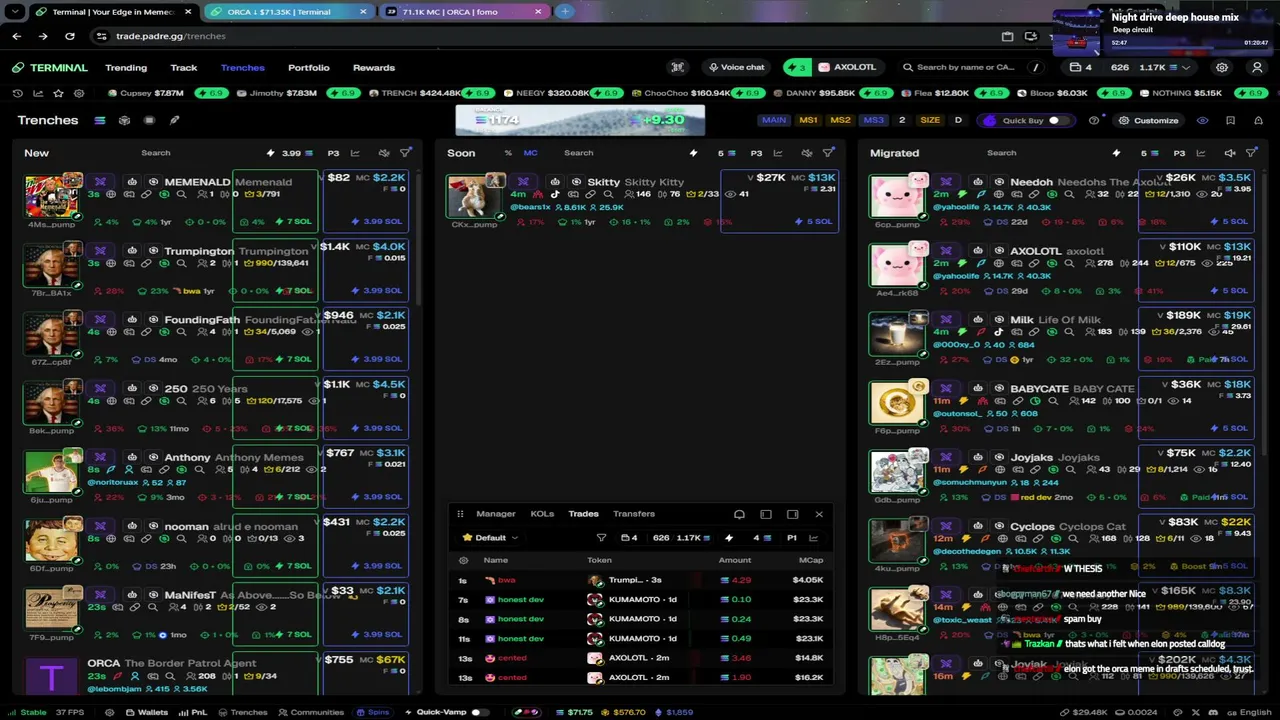Select the SIZE button
This screenshot has width=1280, height=720.
point(930,120)
